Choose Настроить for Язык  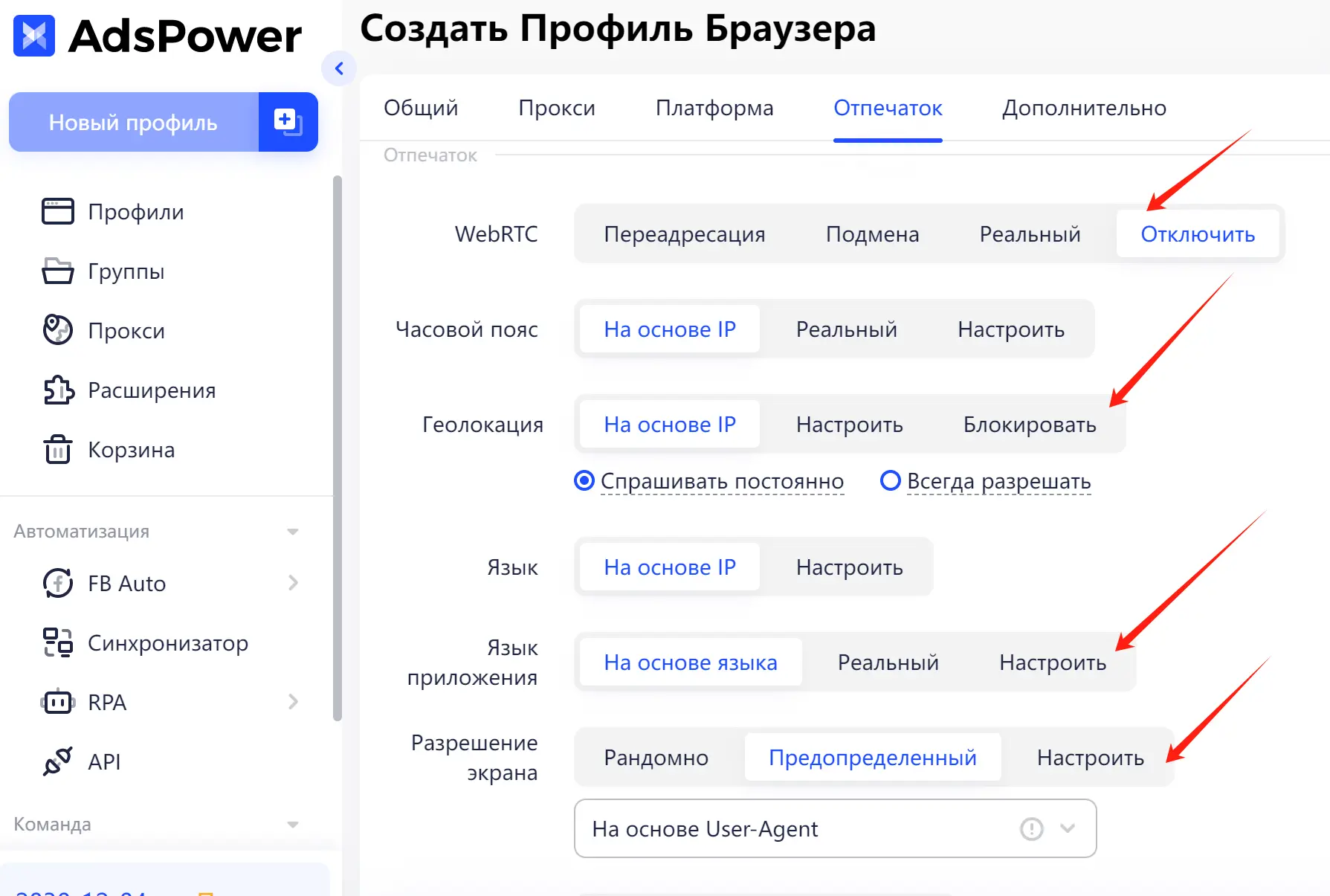pos(849,567)
